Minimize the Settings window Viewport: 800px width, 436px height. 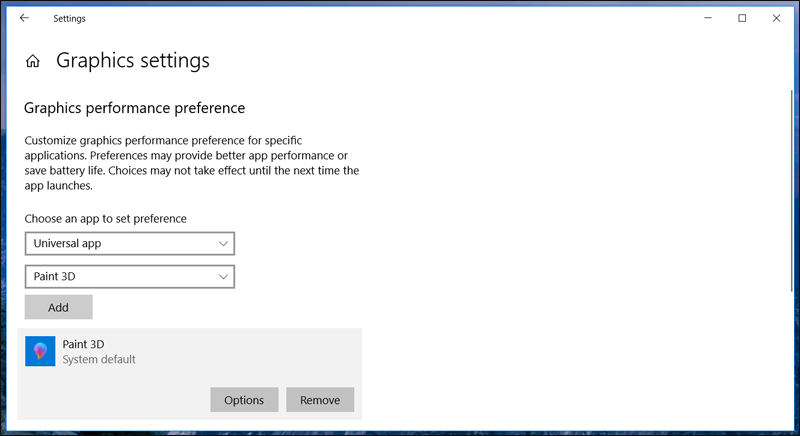tap(708, 18)
